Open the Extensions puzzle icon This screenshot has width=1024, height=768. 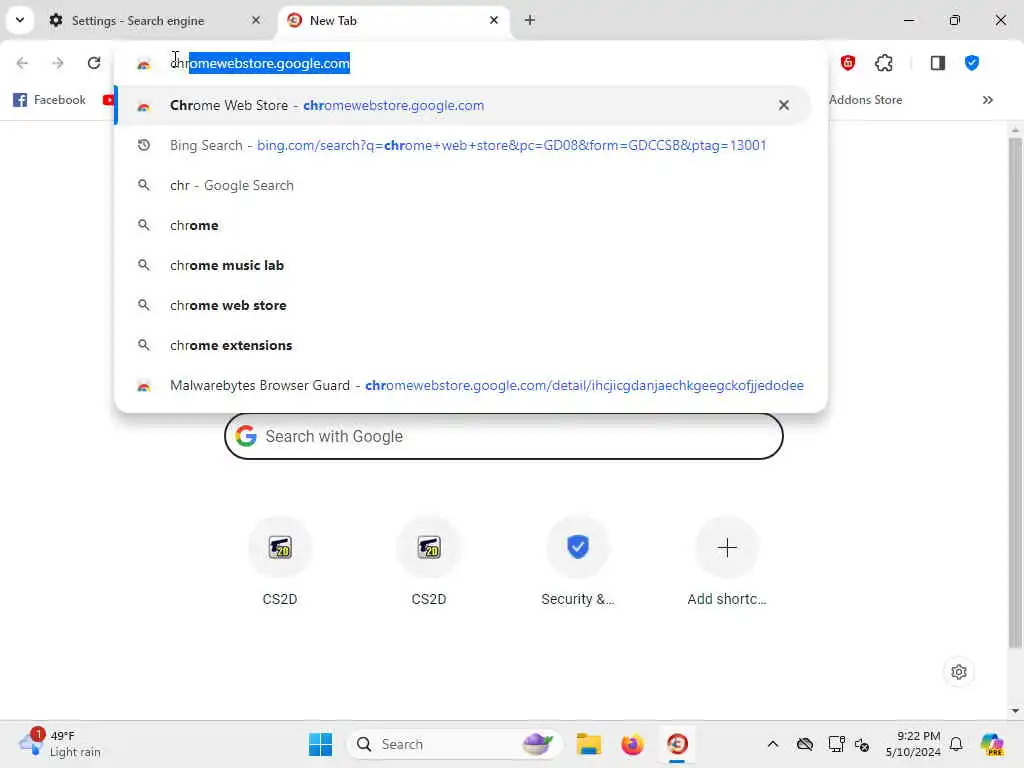tap(884, 63)
